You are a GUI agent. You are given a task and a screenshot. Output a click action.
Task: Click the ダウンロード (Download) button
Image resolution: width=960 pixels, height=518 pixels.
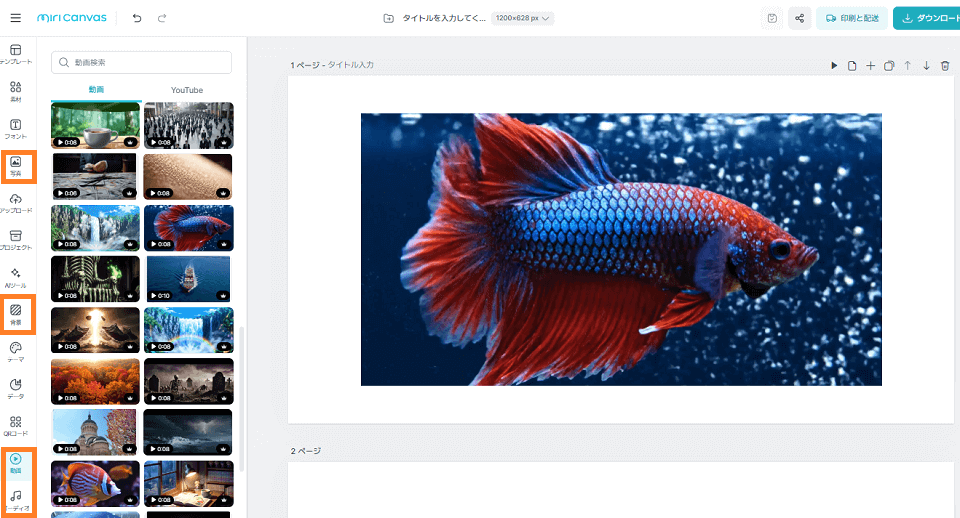(x=927, y=18)
